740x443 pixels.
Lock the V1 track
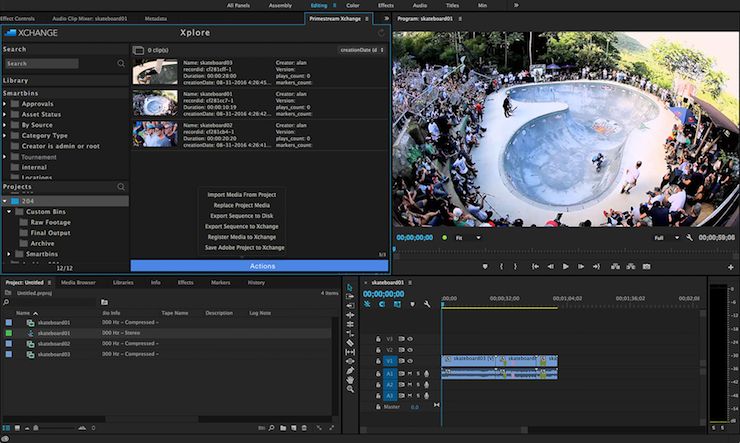378,361
